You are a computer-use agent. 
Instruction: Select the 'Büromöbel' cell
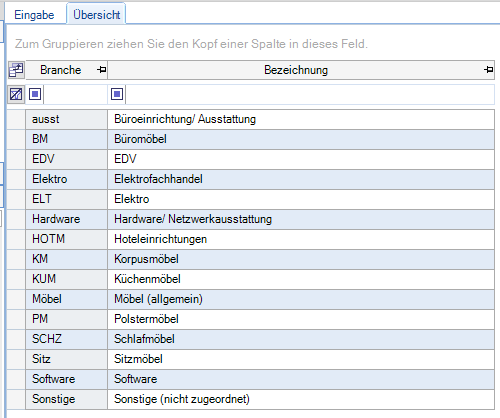301,139
